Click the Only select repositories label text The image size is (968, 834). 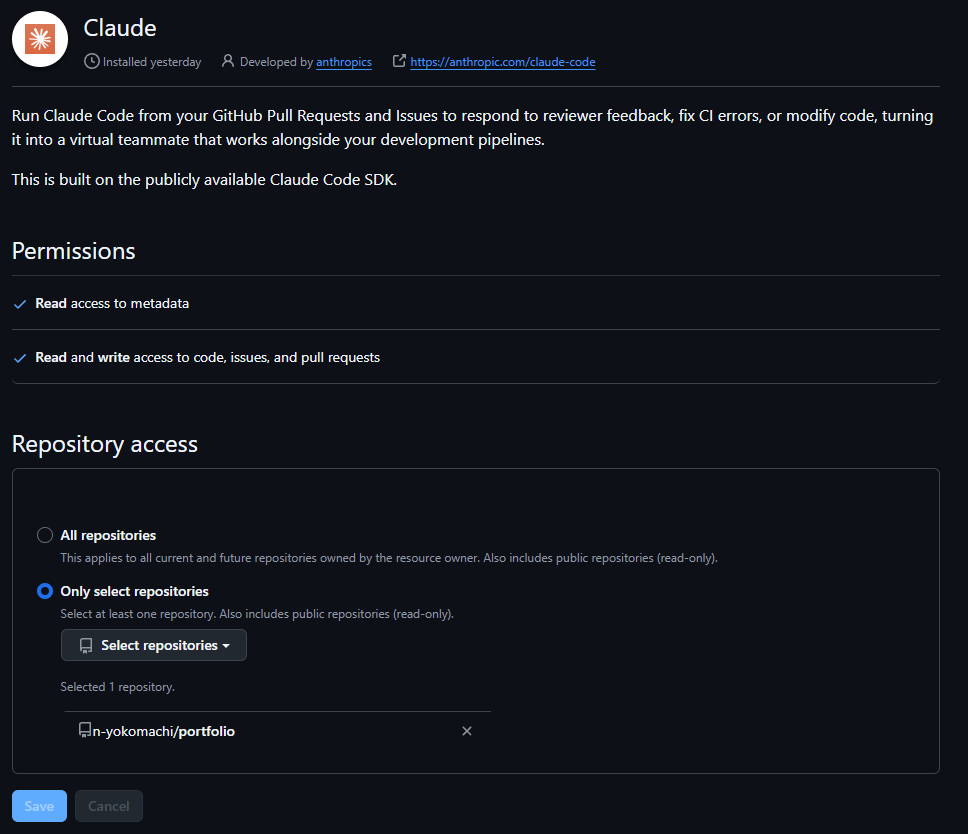pos(135,591)
